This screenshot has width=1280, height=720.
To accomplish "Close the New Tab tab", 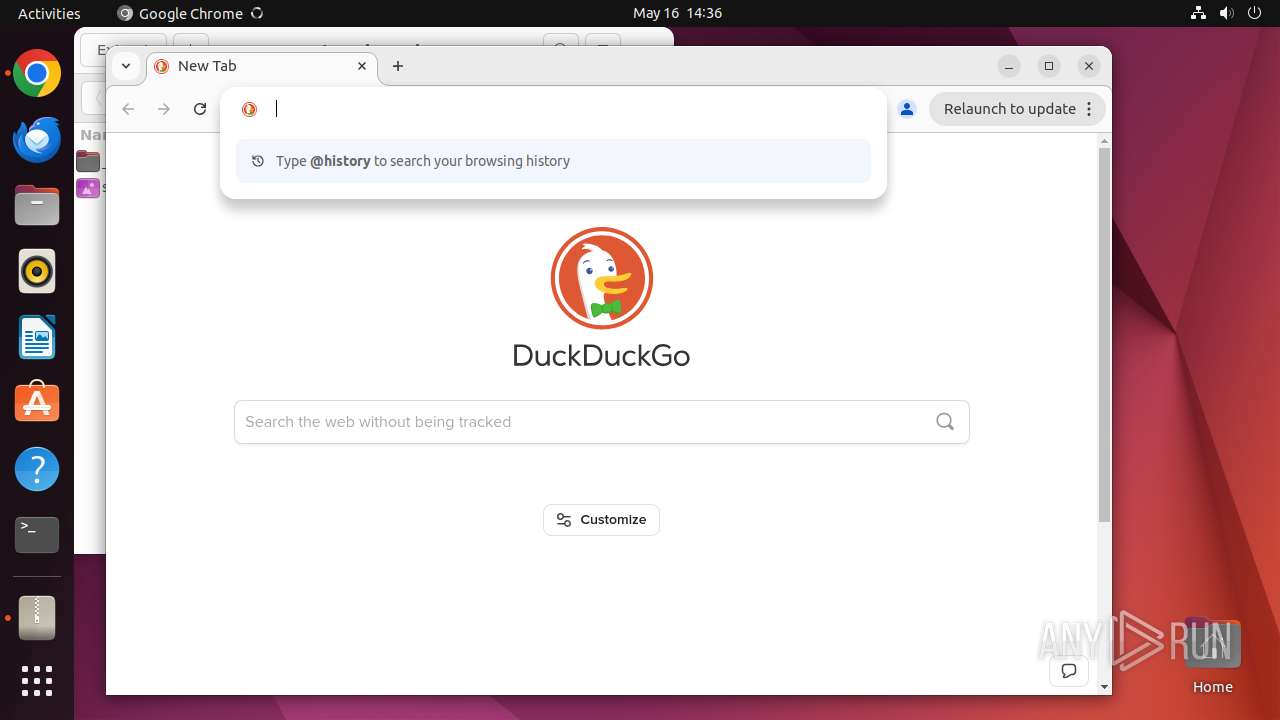I will 362,66.
